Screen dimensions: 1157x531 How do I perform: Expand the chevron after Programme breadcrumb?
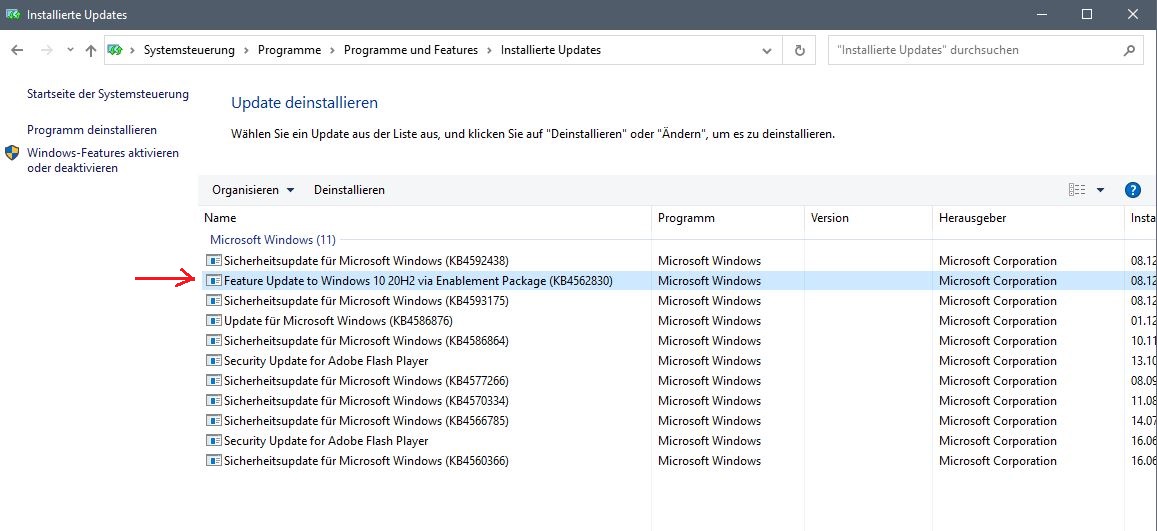click(x=333, y=50)
